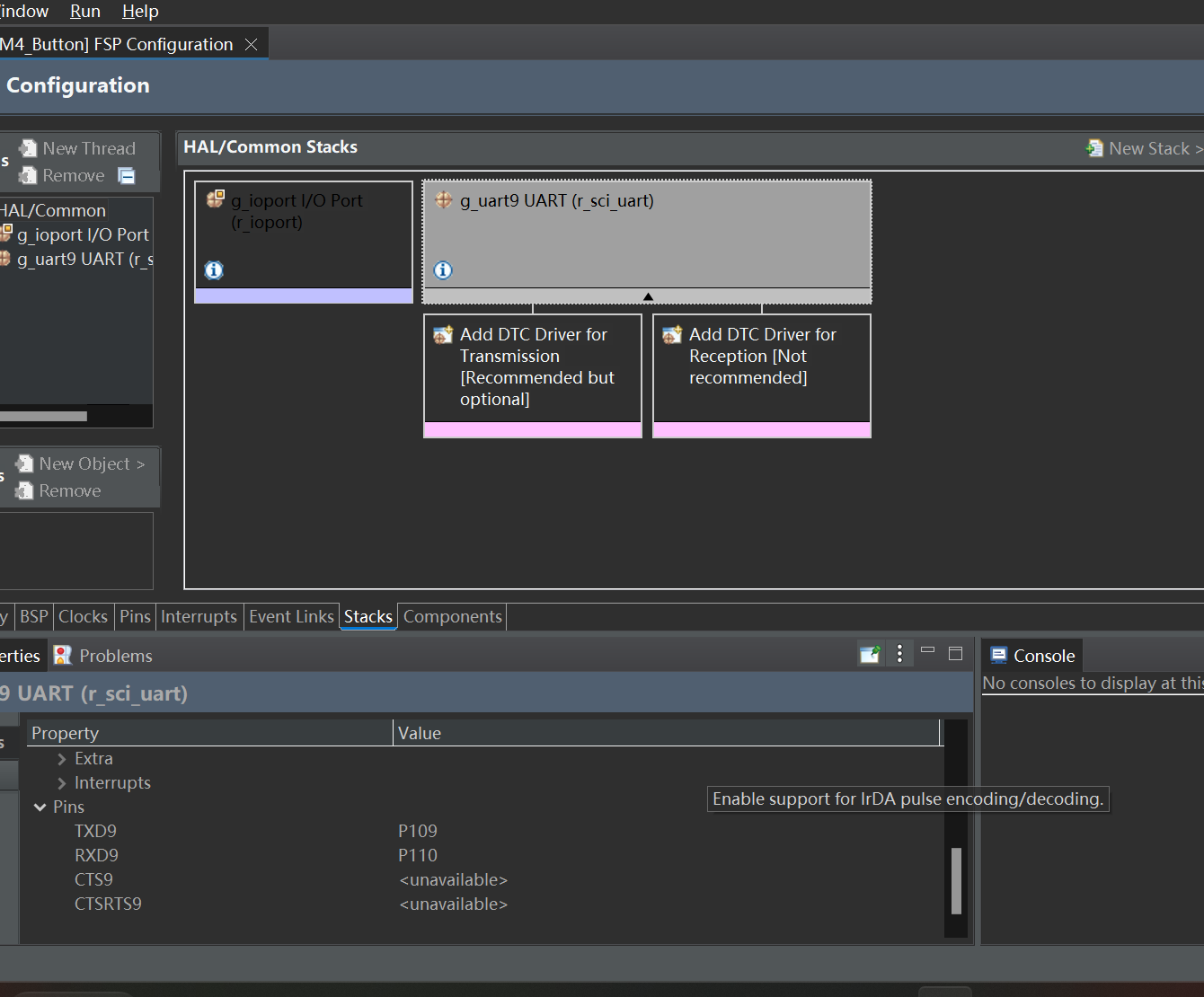Click the P109 value for TXD9
The height and width of the screenshot is (997, 1204).
[x=418, y=831]
